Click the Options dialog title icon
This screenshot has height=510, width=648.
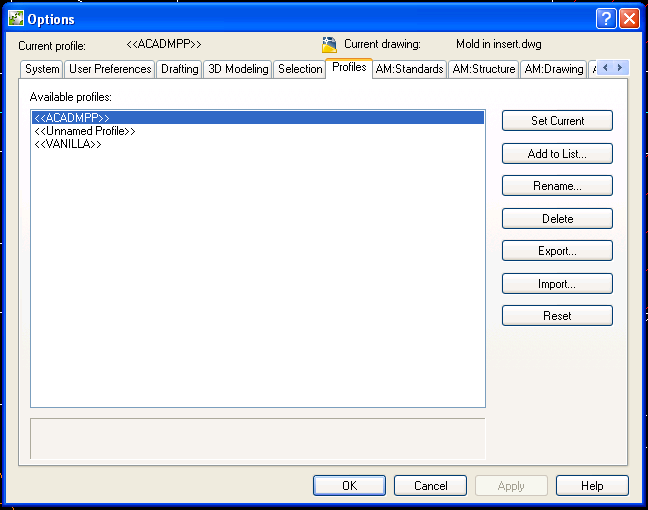tap(16, 19)
